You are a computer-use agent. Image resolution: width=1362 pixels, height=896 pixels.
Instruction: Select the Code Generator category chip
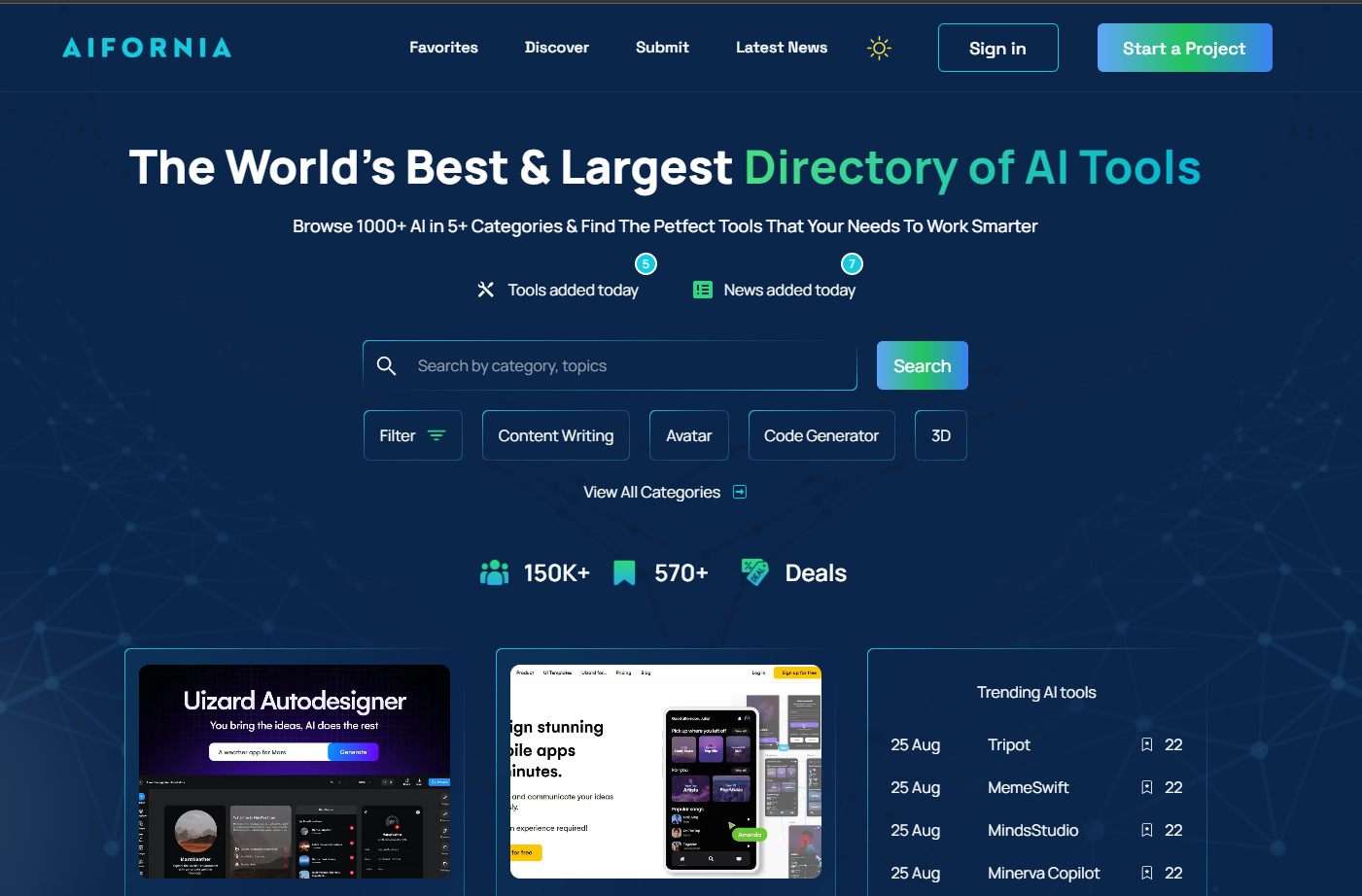[x=821, y=435]
